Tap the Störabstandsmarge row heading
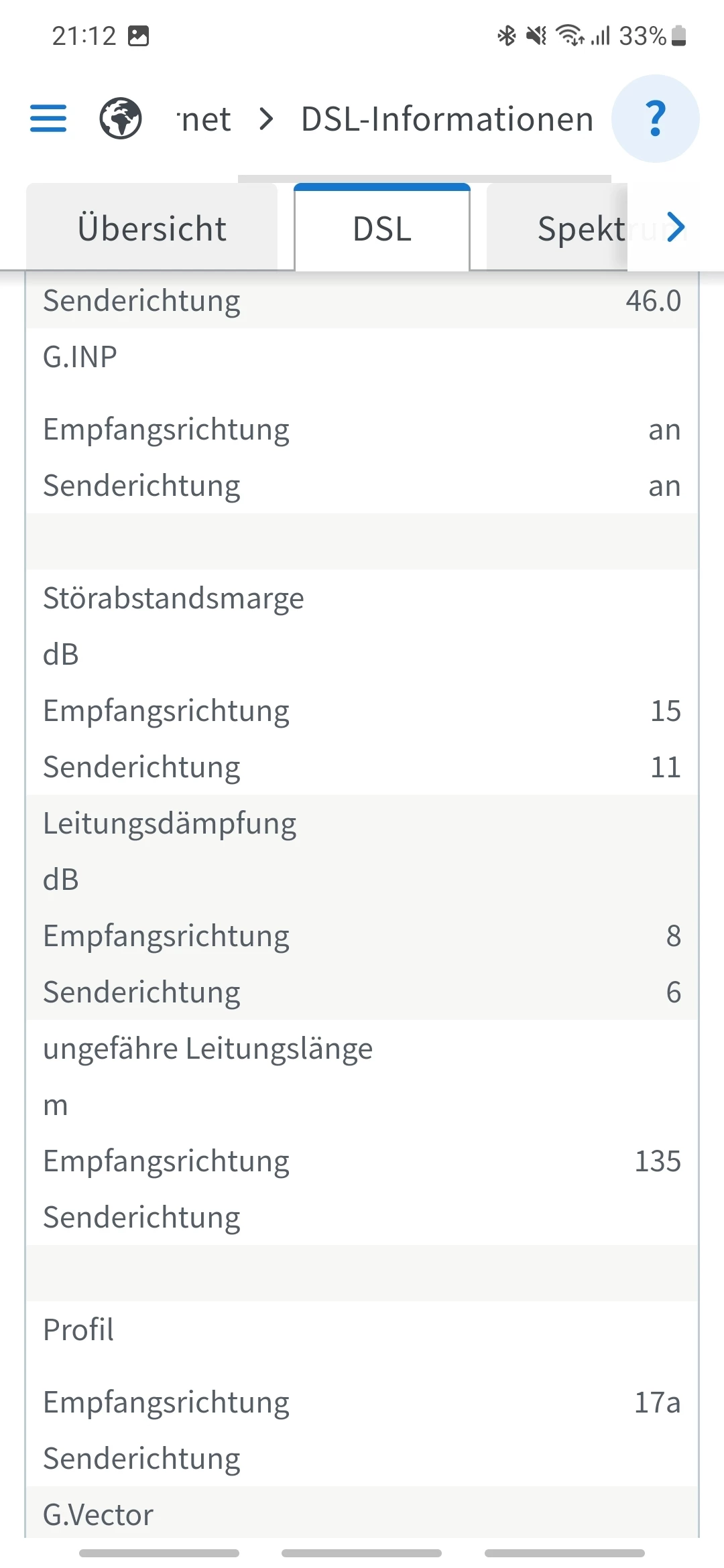This screenshot has height=1568, width=724. pos(174,598)
